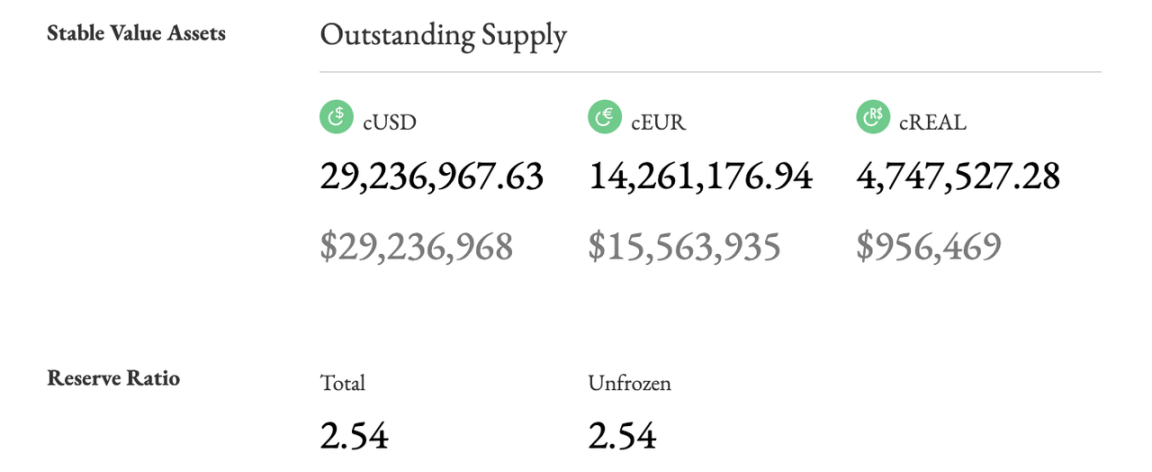Click the cUSD dollar value $29,236,968
This screenshot has width=1152, height=472.
click(x=416, y=246)
